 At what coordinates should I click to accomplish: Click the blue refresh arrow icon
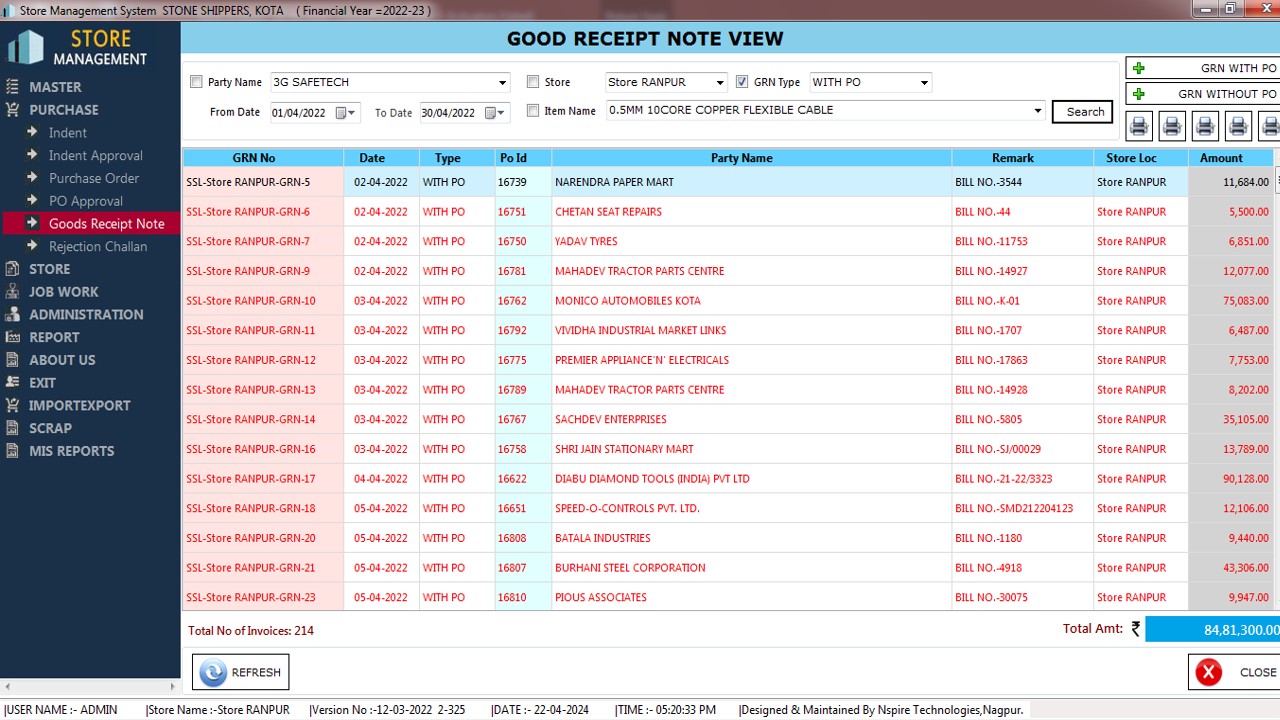(x=213, y=672)
